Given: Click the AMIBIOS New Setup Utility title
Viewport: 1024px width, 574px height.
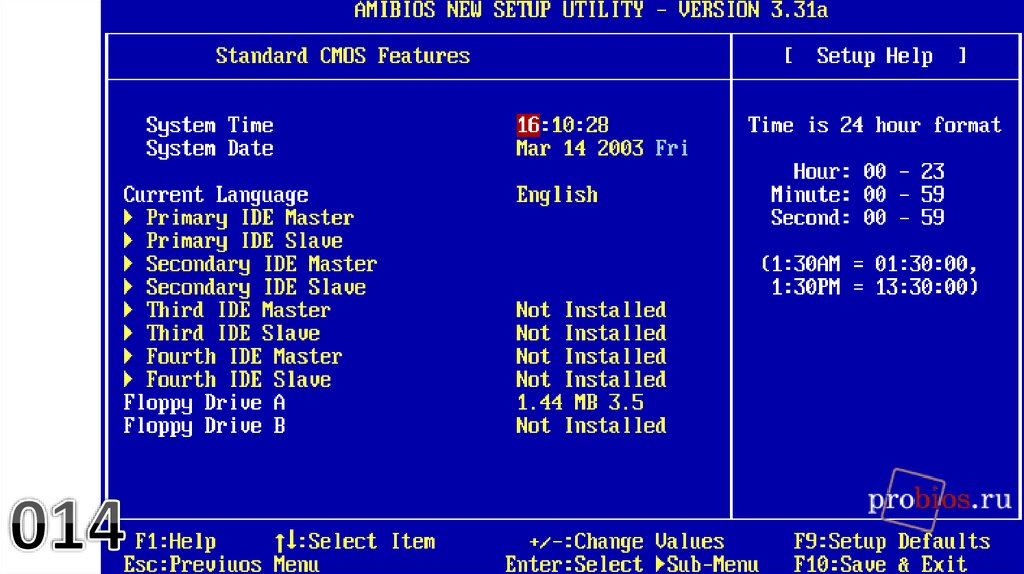Looking at the screenshot, I should point(591,10).
